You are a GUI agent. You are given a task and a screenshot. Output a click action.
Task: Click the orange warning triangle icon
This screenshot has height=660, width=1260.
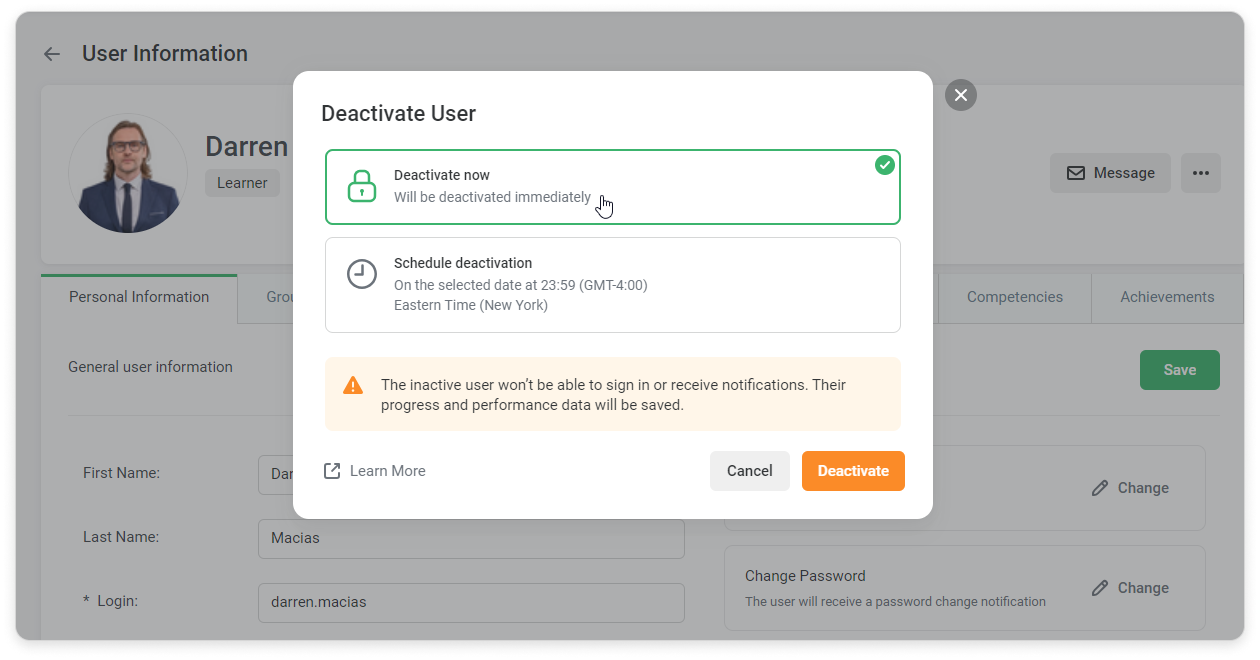pos(353,385)
